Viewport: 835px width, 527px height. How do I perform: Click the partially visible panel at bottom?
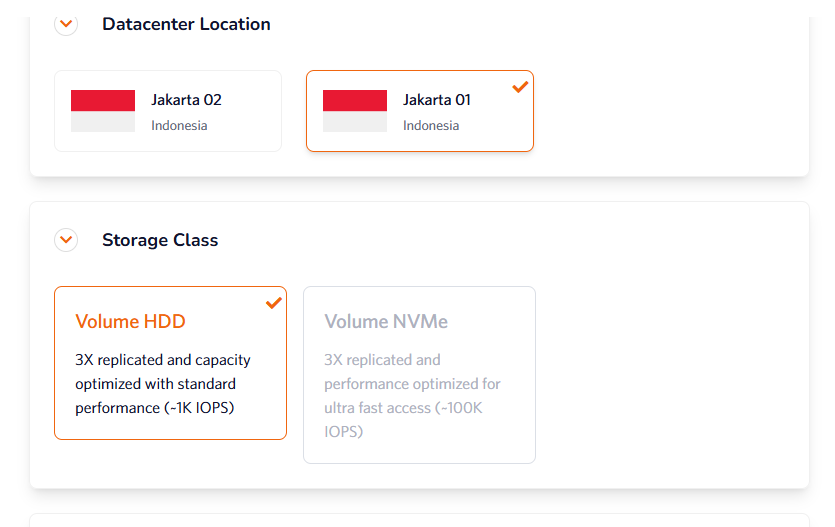point(419,520)
